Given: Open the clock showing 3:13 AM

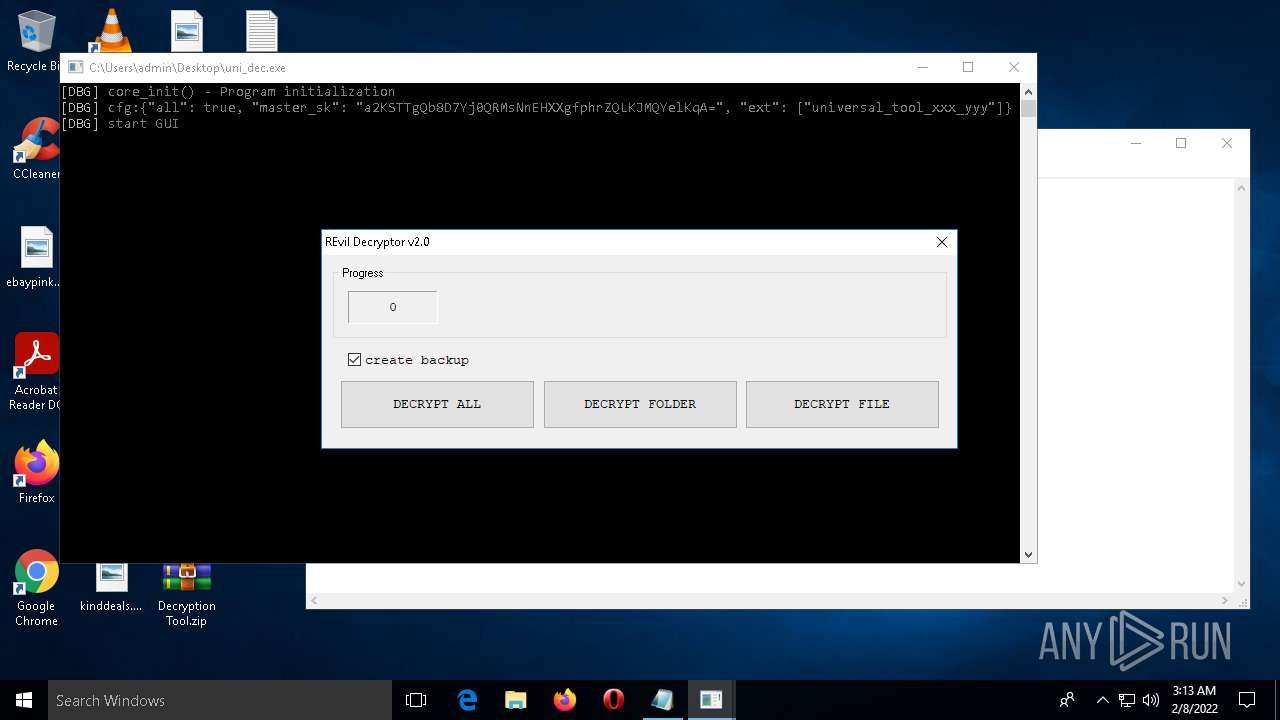Looking at the screenshot, I should 1194,700.
